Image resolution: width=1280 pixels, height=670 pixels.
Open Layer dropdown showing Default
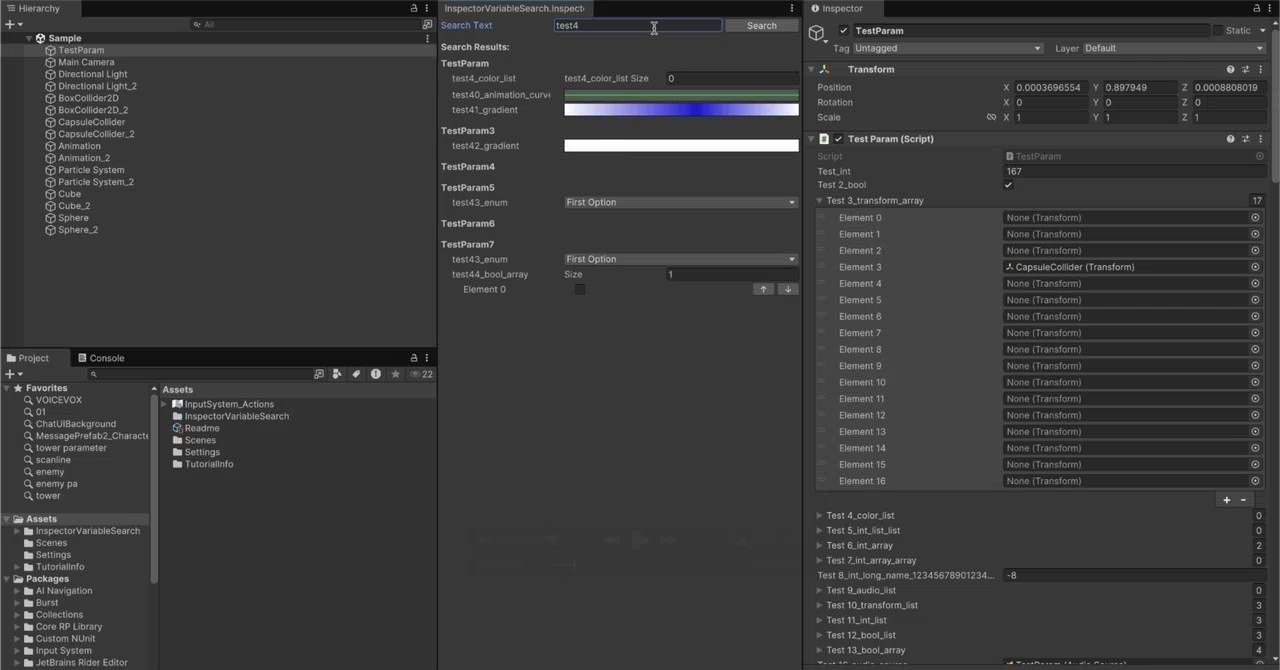coord(1174,48)
